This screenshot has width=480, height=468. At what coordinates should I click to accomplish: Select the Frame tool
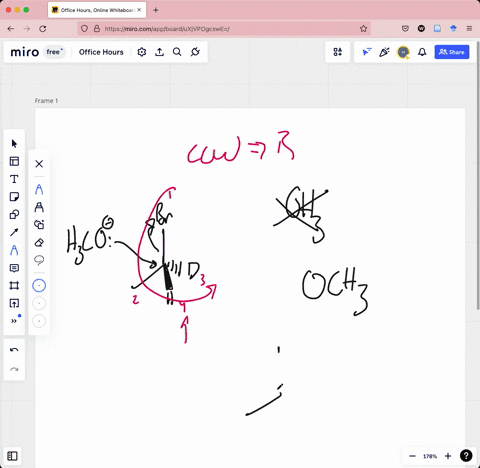[x=14, y=286]
